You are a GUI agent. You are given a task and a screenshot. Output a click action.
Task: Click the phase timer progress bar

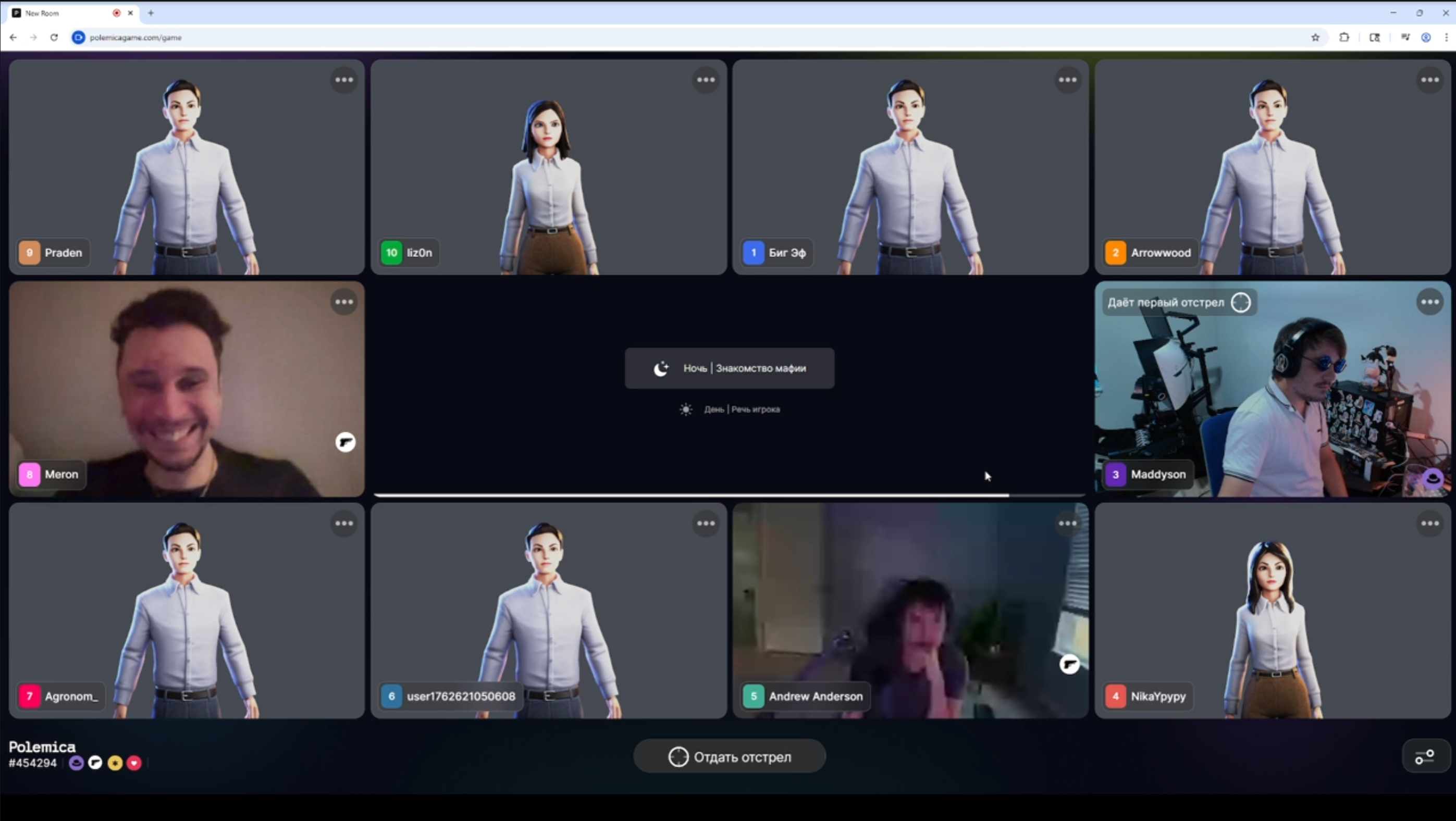coord(729,495)
